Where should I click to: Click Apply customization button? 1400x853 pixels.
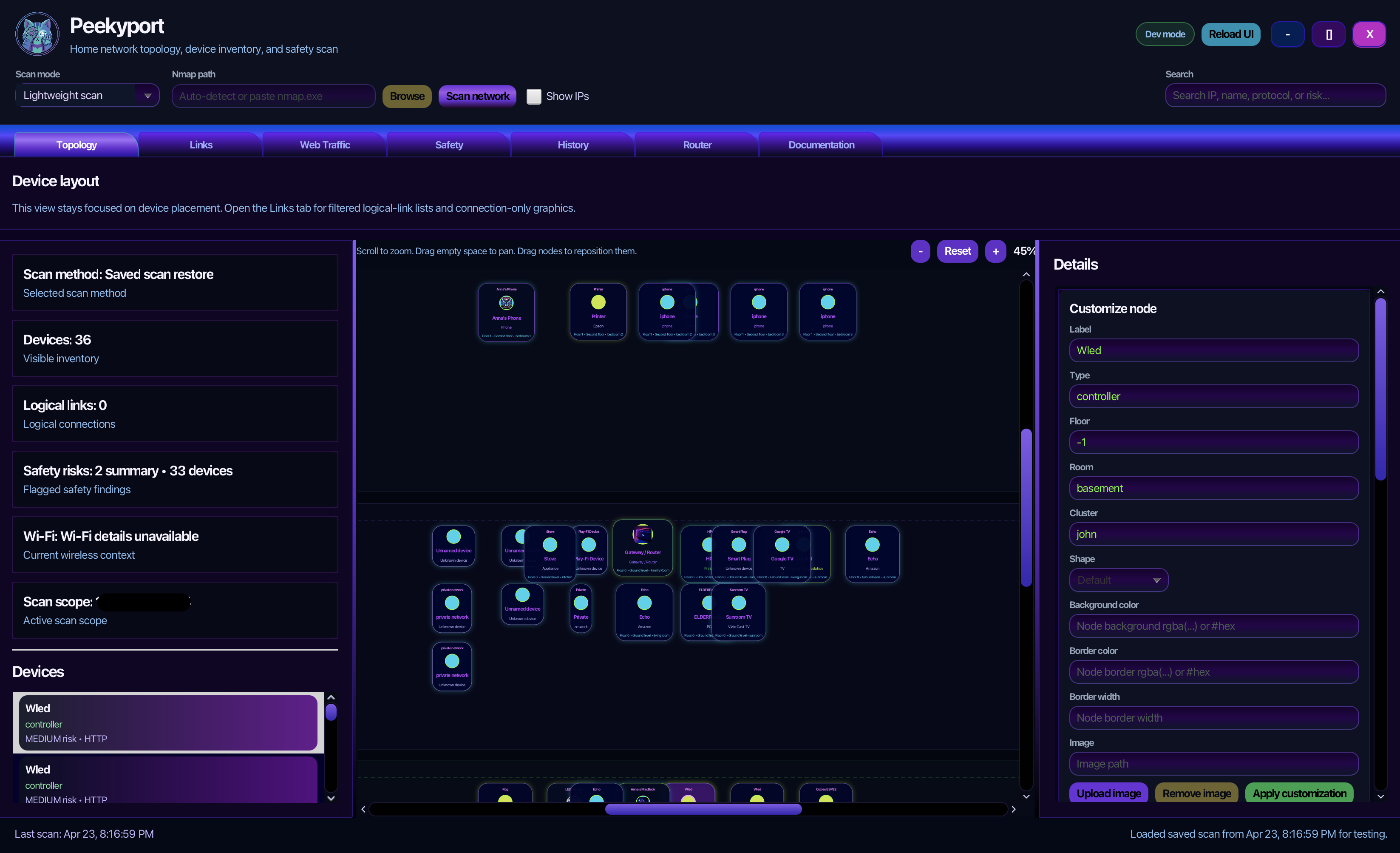[1299, 793]
